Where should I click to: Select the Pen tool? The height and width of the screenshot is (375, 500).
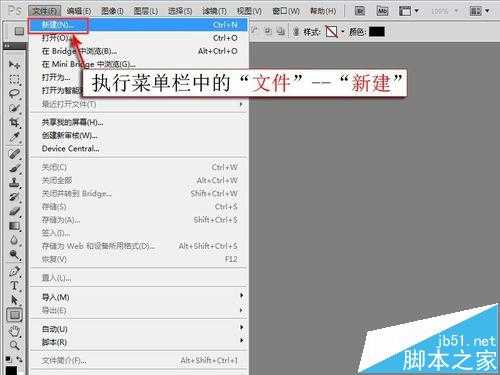pos(14,271)
